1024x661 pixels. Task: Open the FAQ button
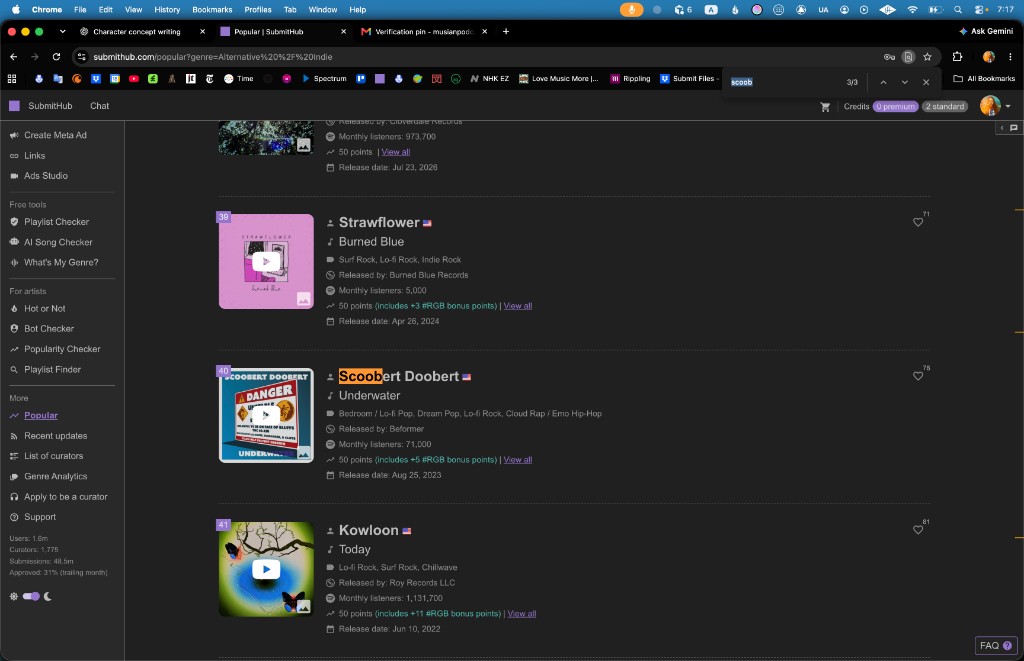point(995,645)
